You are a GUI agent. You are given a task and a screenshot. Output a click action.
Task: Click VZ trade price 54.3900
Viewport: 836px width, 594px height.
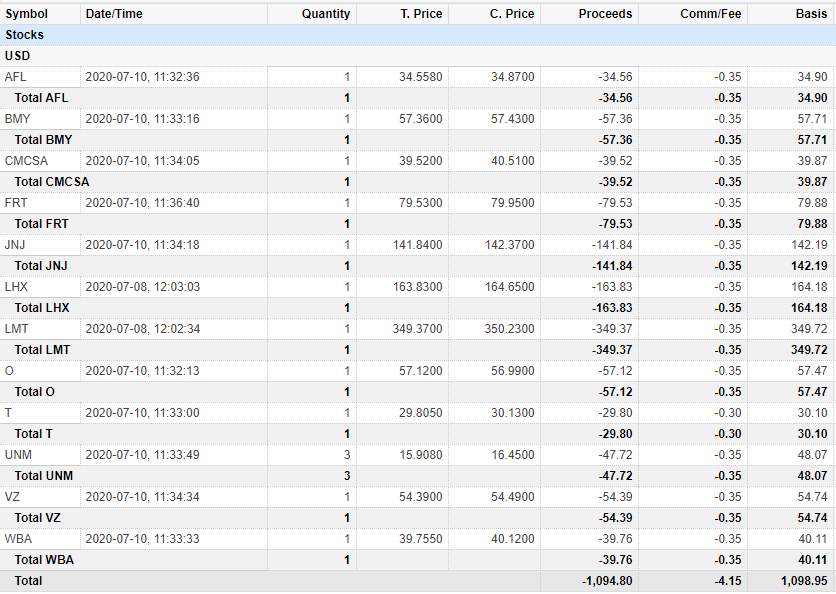coord(421,497)
